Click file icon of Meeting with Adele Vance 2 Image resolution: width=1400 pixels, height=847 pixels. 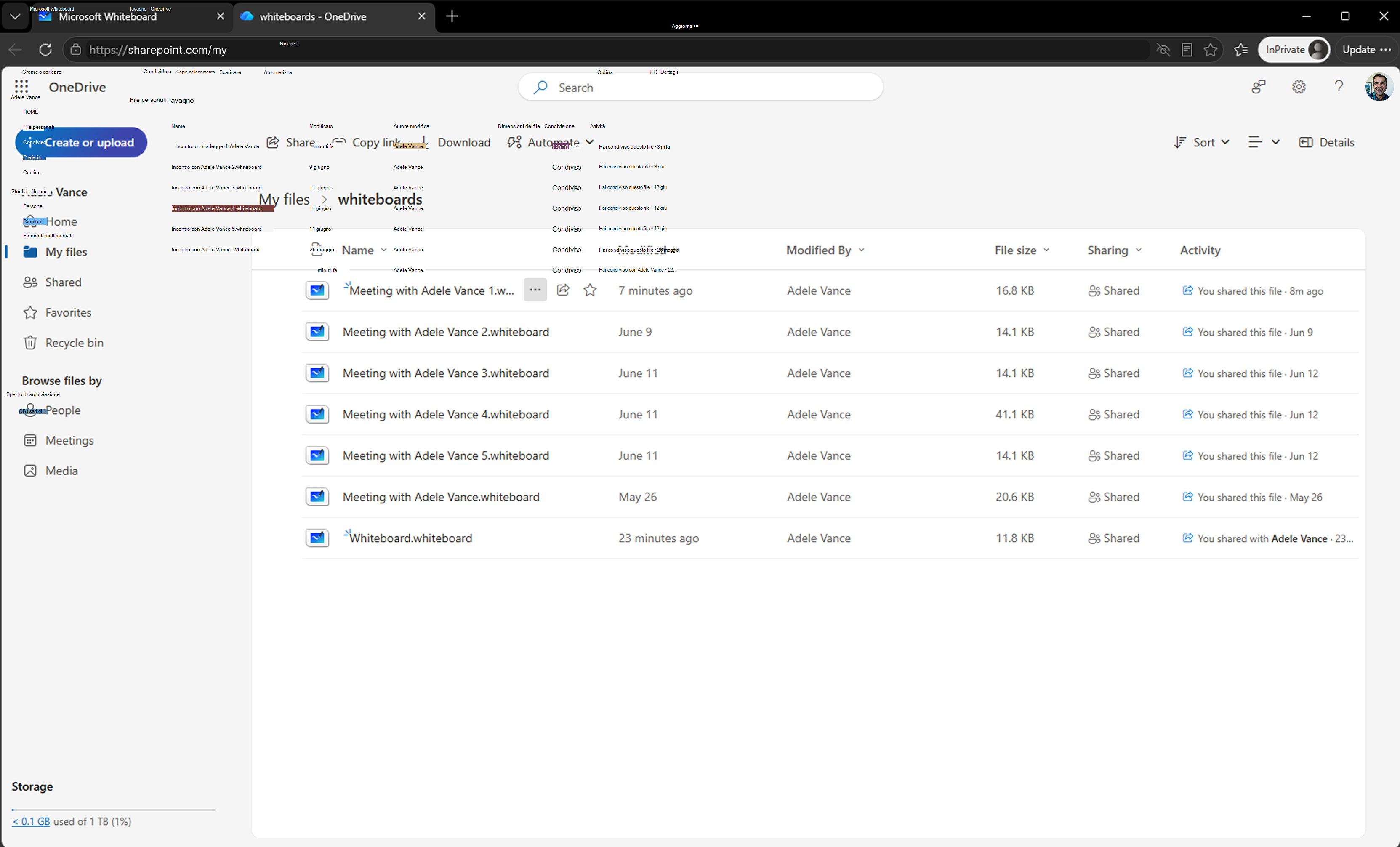[x=317, y=332]
